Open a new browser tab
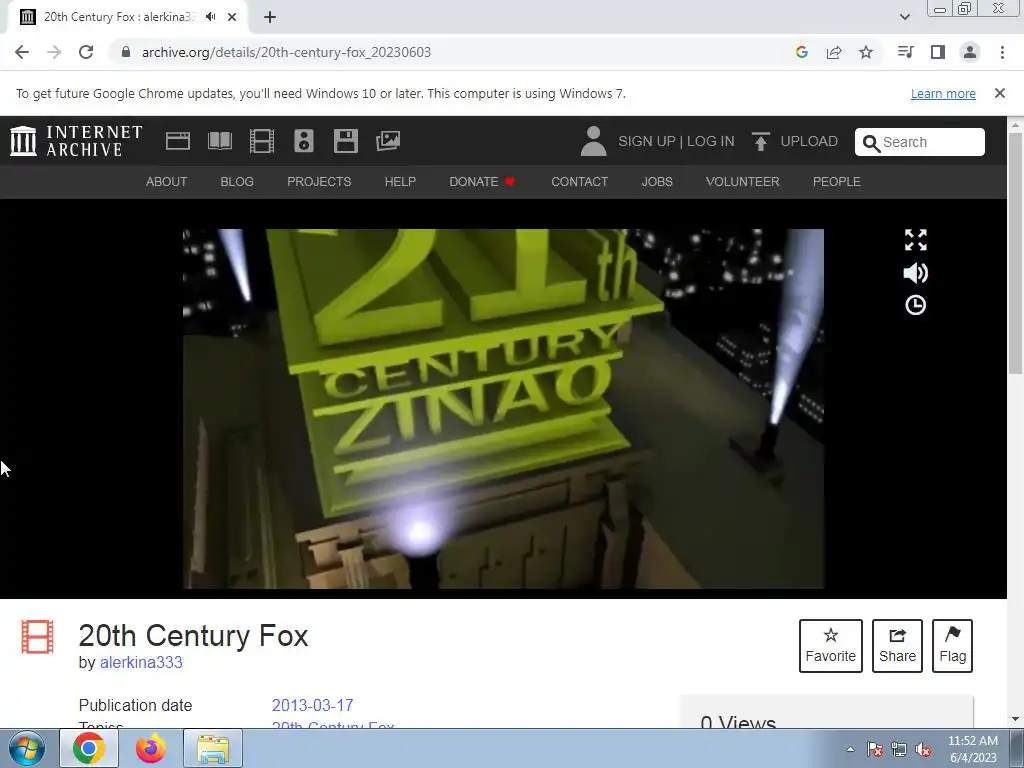The width and height of the screenshot is (1024, 768). [270, 17]
